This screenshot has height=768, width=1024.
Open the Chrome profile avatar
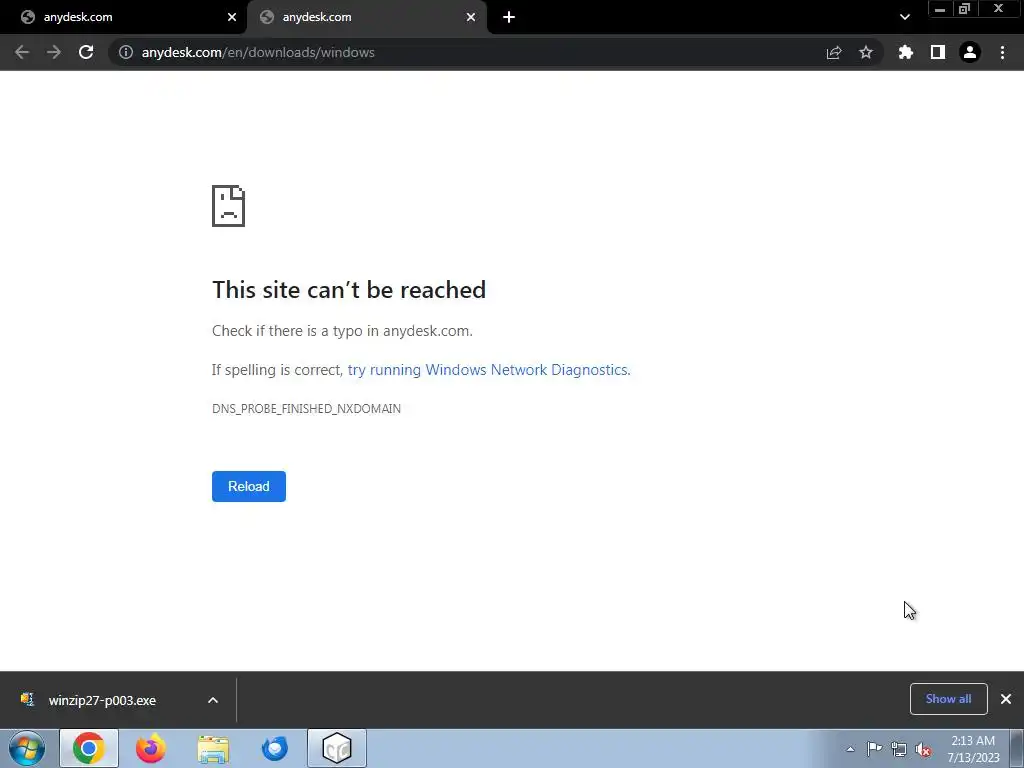(970, 52)
